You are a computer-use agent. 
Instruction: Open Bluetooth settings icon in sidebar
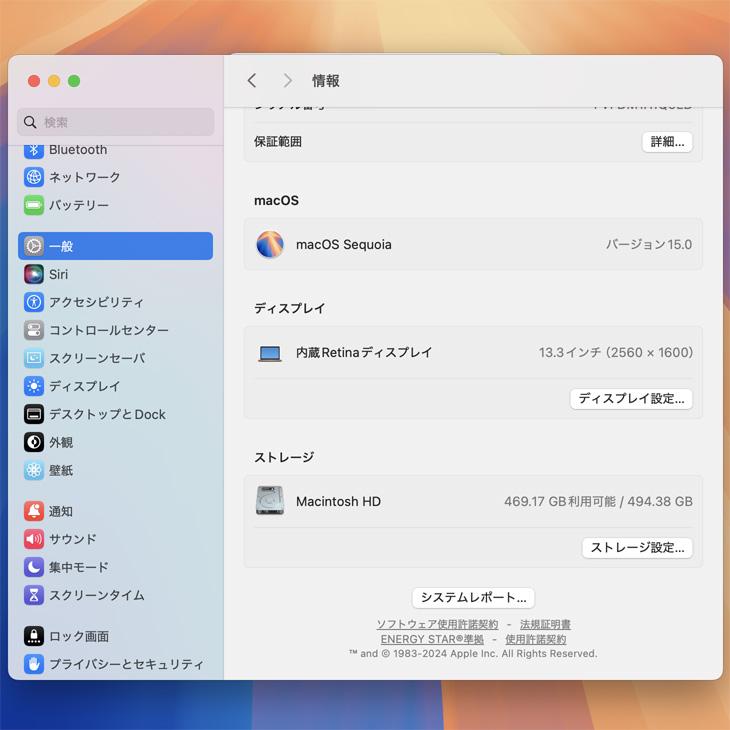pos(34,150)
